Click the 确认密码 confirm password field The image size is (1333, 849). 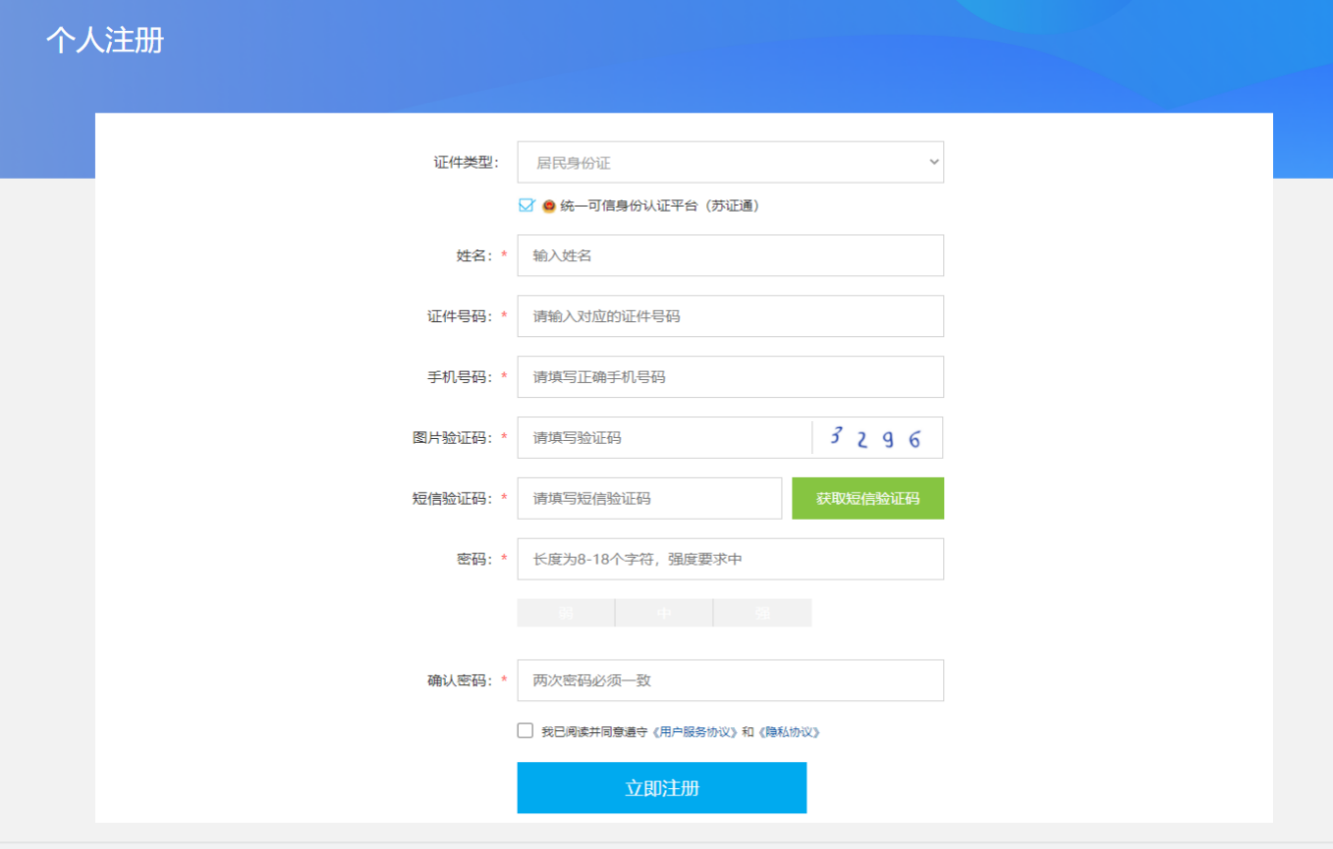tap(730, 680)
